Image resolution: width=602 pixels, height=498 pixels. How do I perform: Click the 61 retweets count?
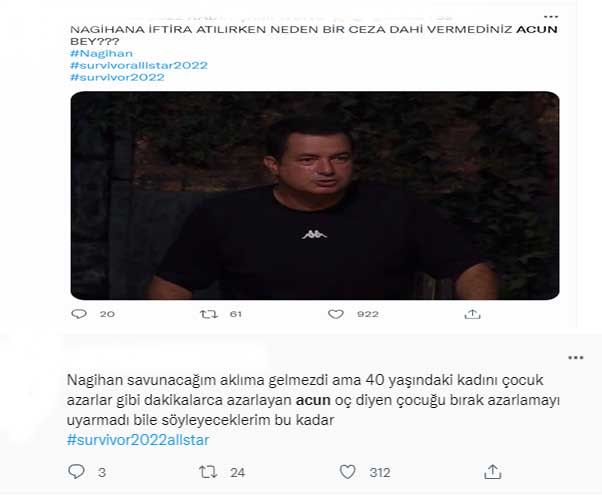tap(235, 314)
